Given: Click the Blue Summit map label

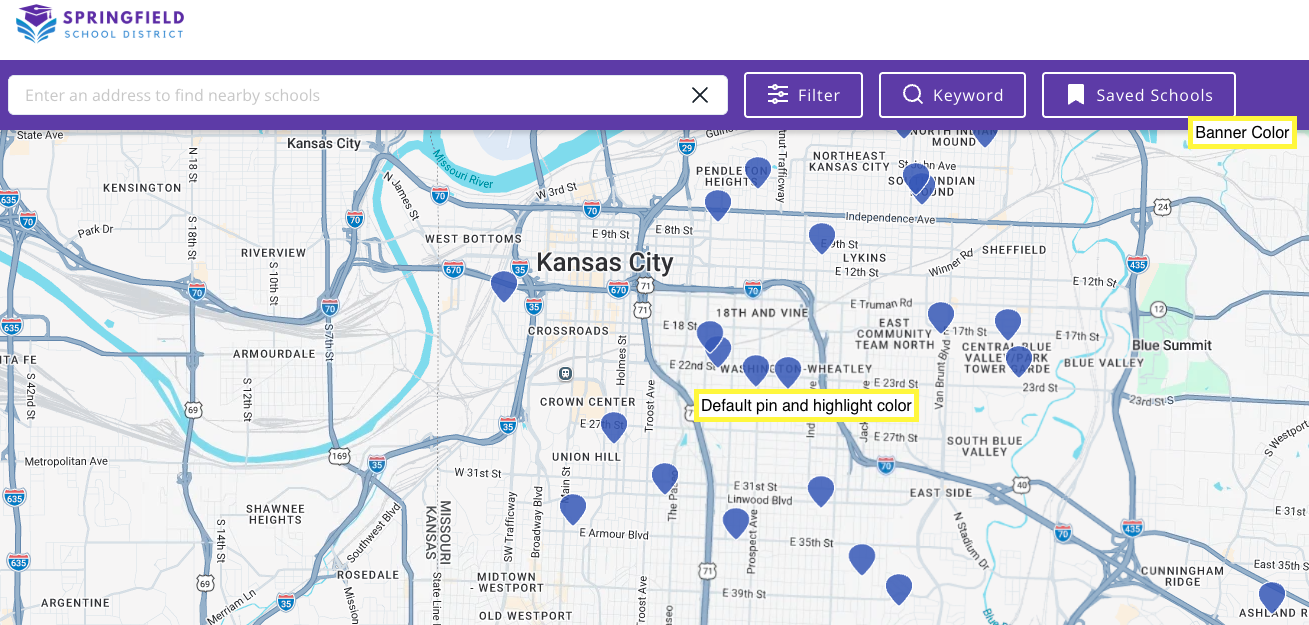Looking at the screenshot, I should (x=1172, y=345).
